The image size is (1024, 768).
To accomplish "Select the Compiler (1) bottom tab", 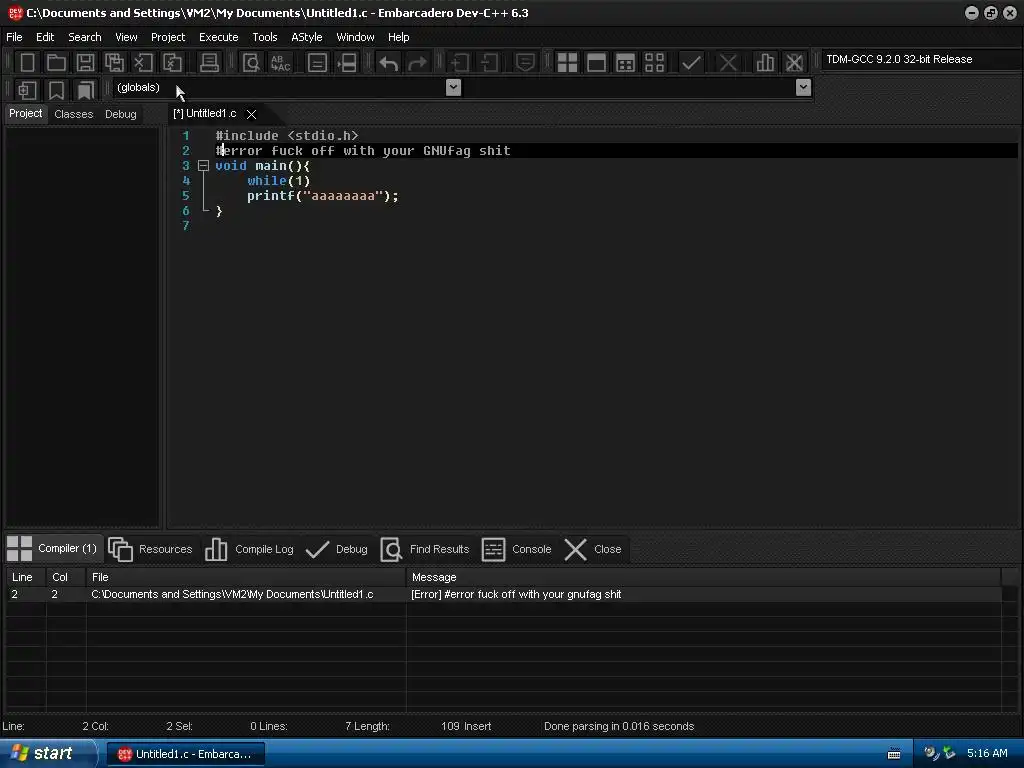I will (x=54, y=549).
